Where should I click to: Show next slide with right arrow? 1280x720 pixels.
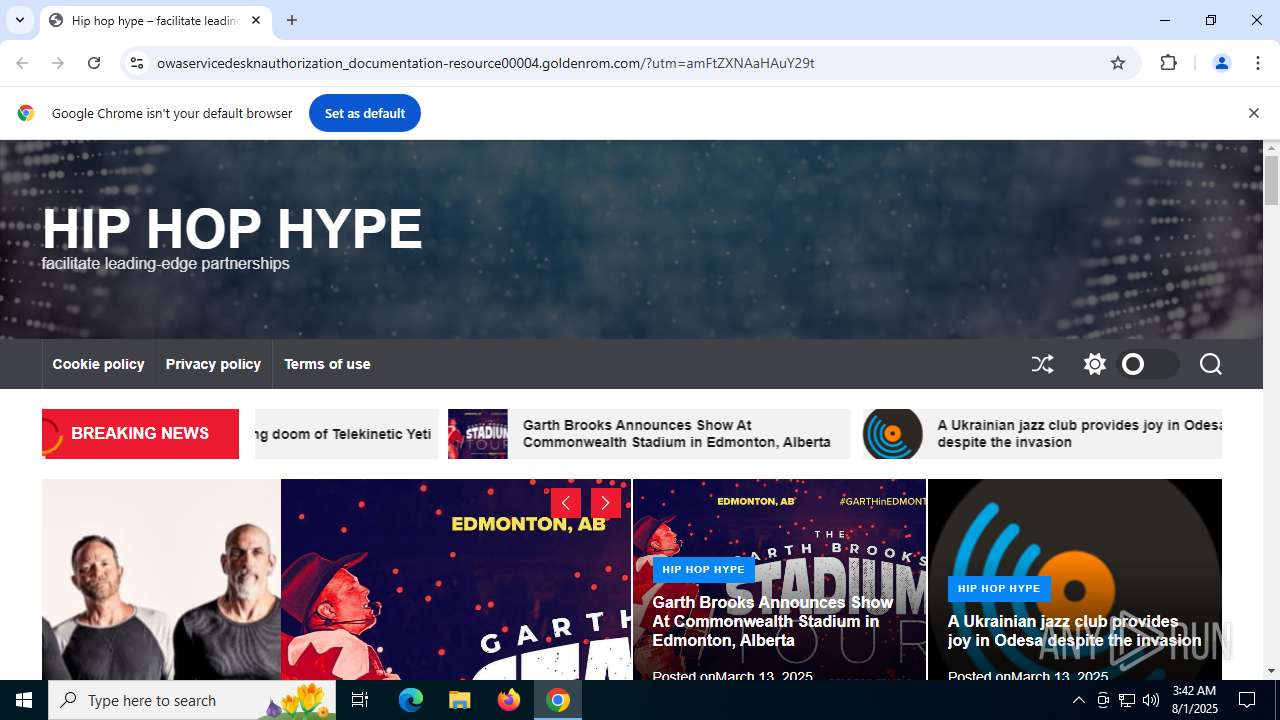(x=606, y=503)
